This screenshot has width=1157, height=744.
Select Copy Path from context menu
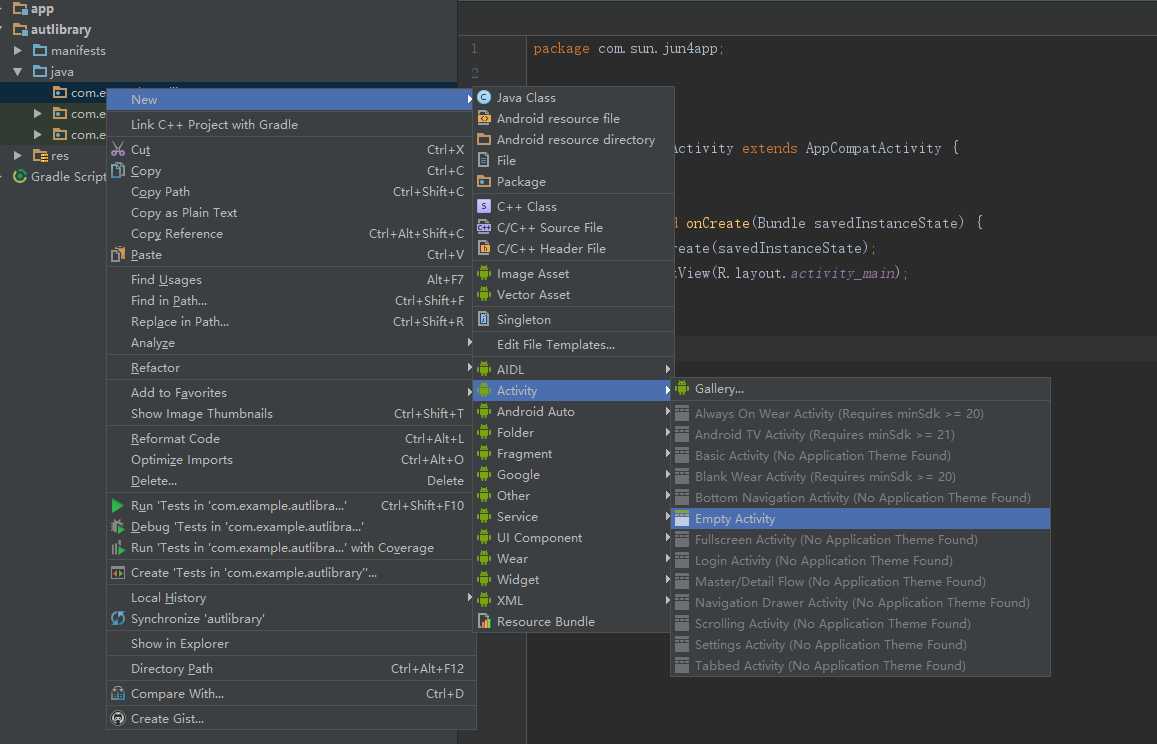tap(291, 192)
